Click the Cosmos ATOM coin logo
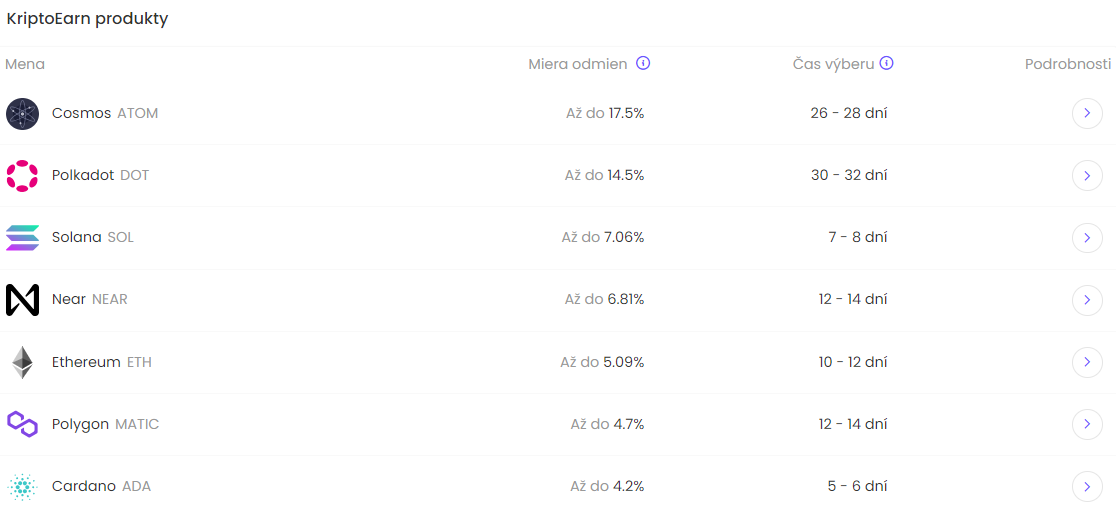The width and height of the screenshot is (1116, 512). click(22, 114)
